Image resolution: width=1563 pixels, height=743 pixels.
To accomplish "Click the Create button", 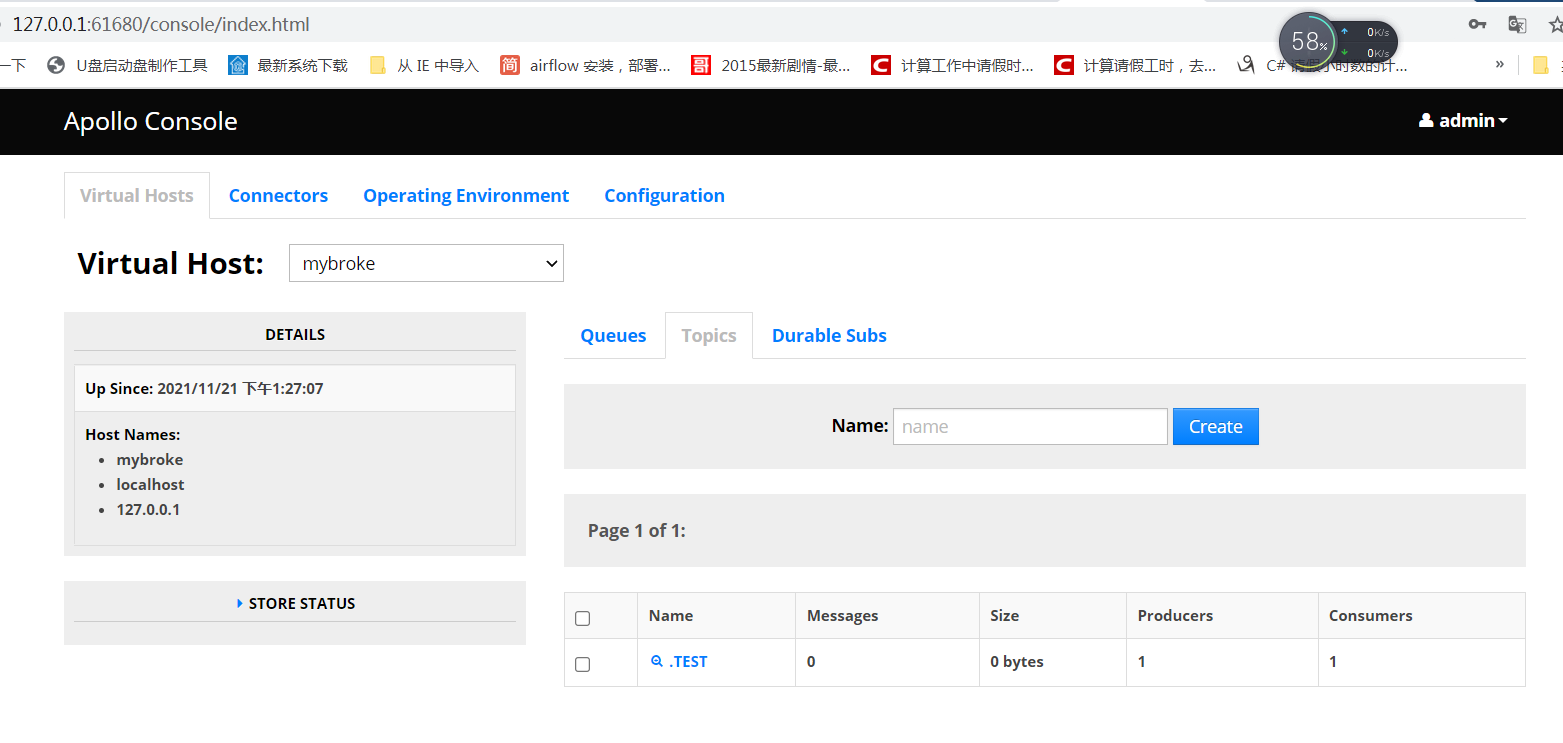I will (1215, 426).
